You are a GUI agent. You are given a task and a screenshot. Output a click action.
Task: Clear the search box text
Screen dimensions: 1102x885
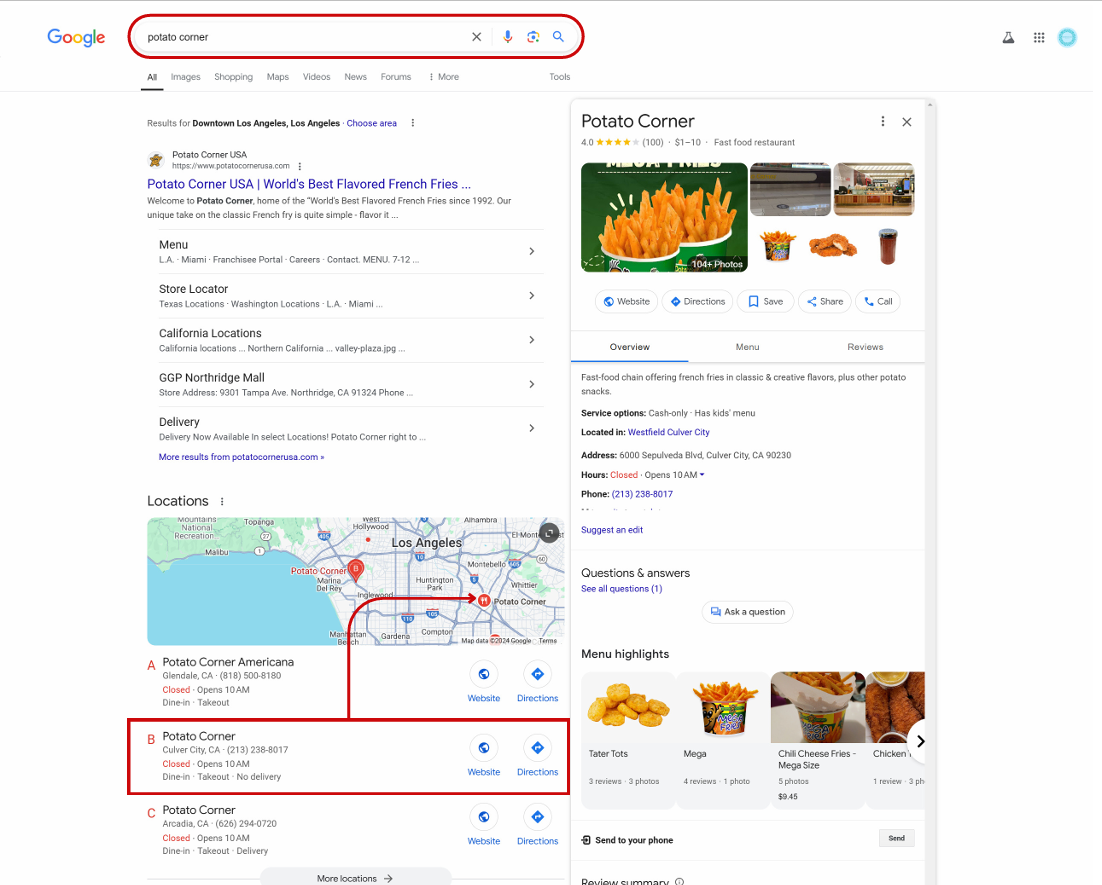click(x=476, y=37)
